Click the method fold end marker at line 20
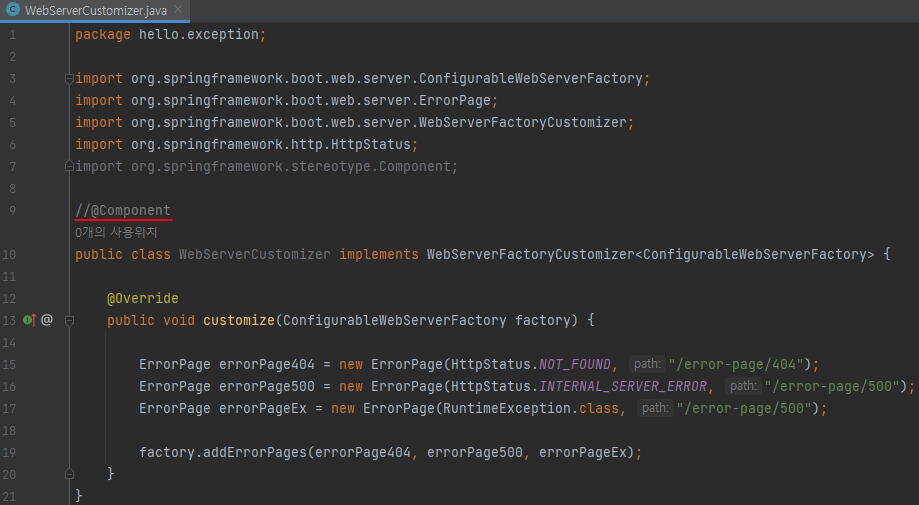Screen dimensions: 919x505 69,473
